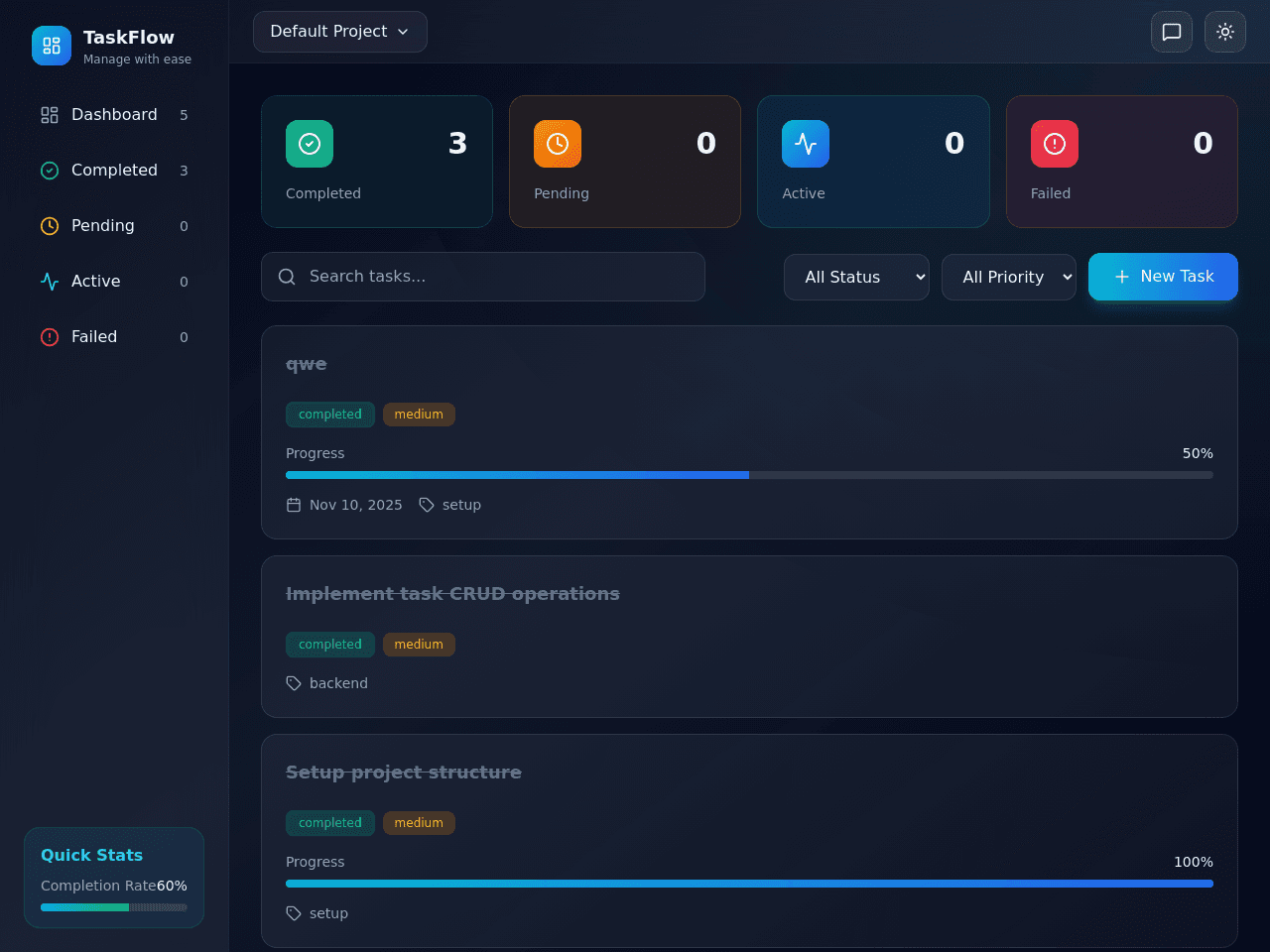The width and height of the screenshot is (1270, 952).
Task: Click the Active pulse icon in sidebar
Action: (x=50, y=282)
